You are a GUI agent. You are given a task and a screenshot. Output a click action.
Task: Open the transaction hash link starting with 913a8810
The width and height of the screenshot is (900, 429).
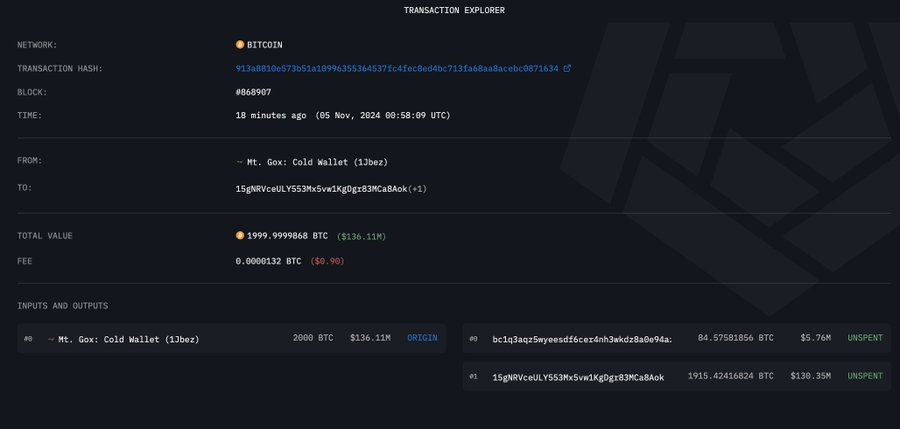pos(397,69)
